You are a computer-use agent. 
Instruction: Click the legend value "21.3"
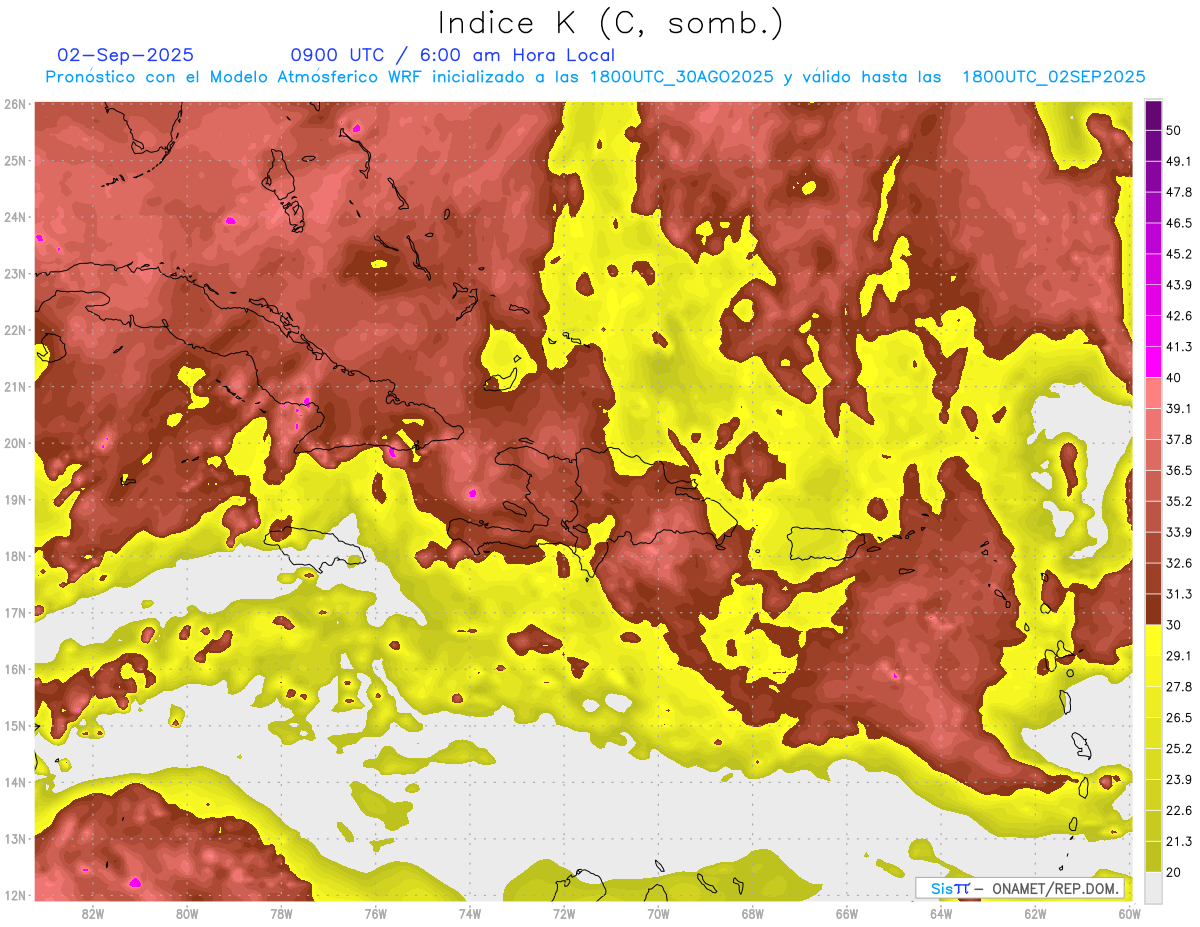tap(1179, 841)
